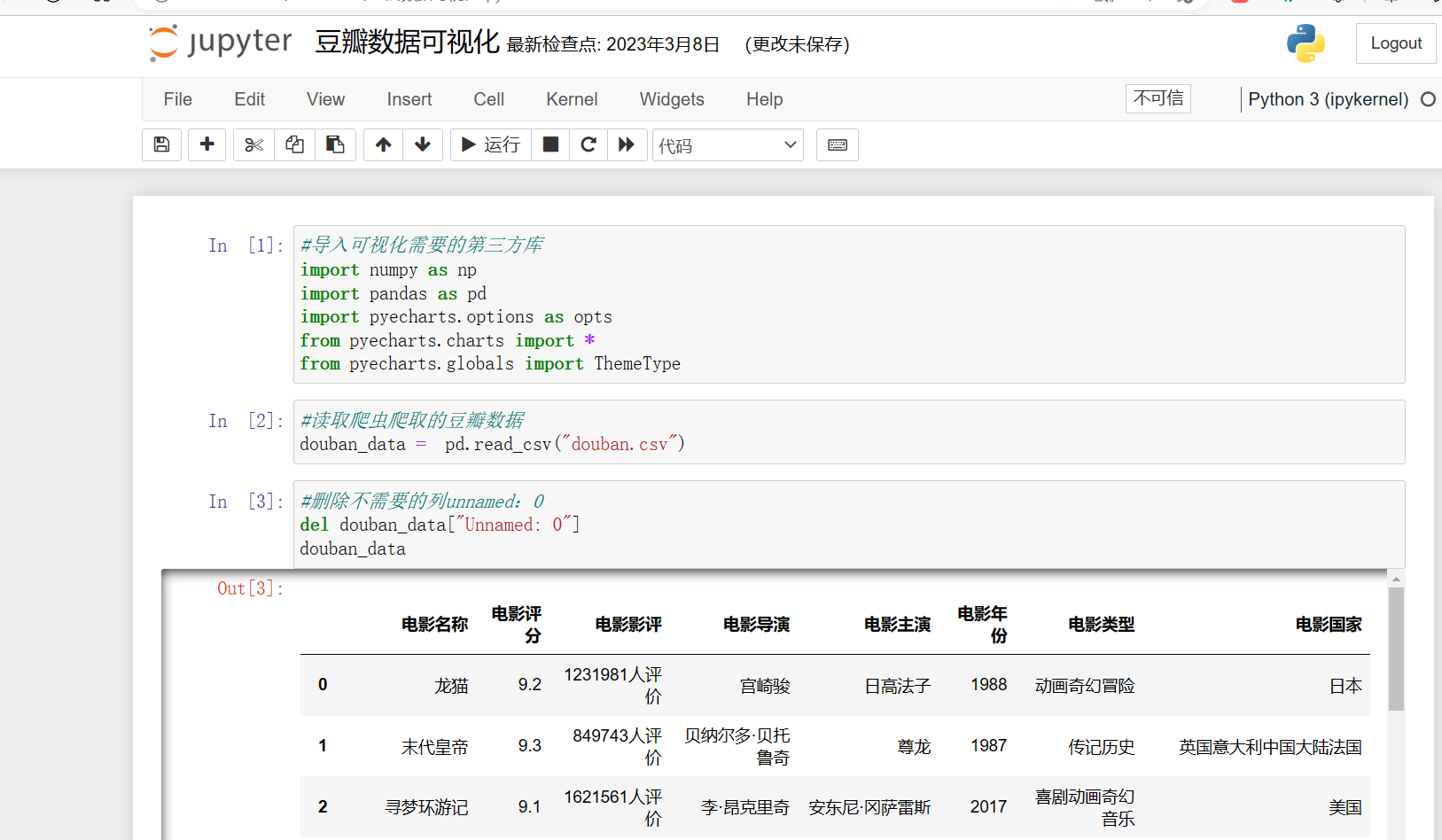Click the 电影评分 column header
This screenshot has width=1442, height=840.
point(516,625)
